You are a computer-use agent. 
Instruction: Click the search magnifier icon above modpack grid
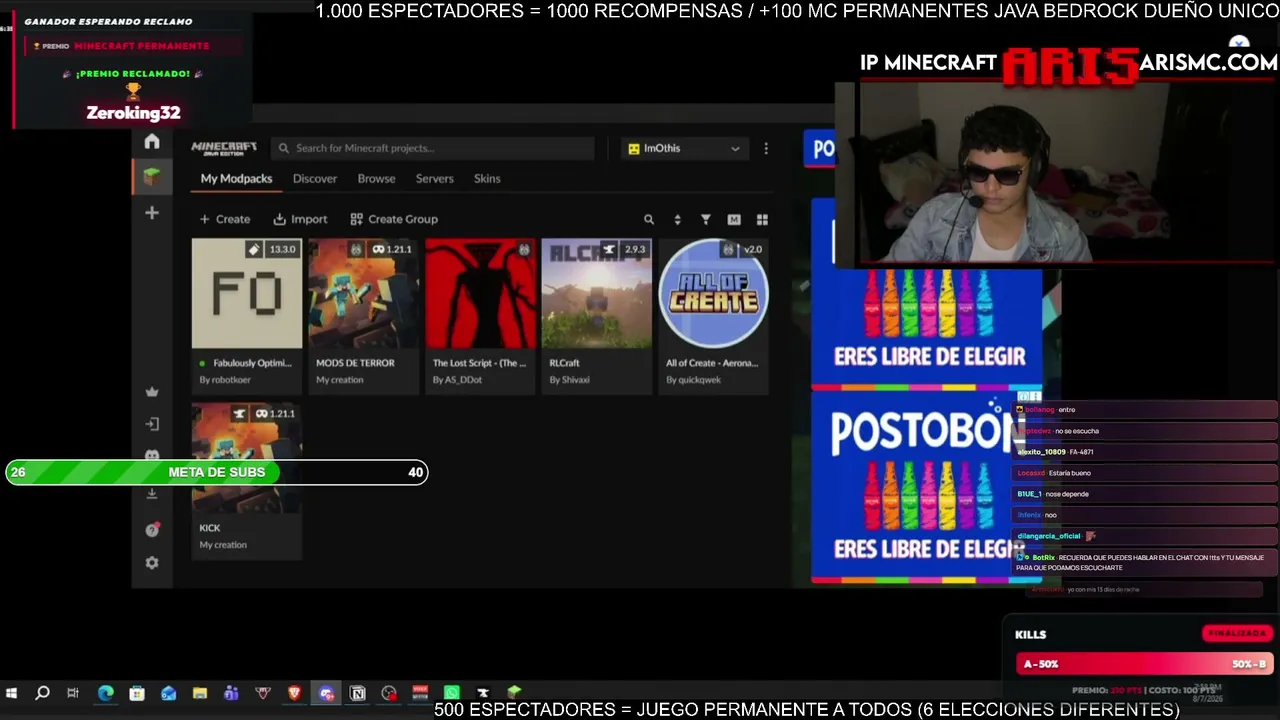coord(649,220)
